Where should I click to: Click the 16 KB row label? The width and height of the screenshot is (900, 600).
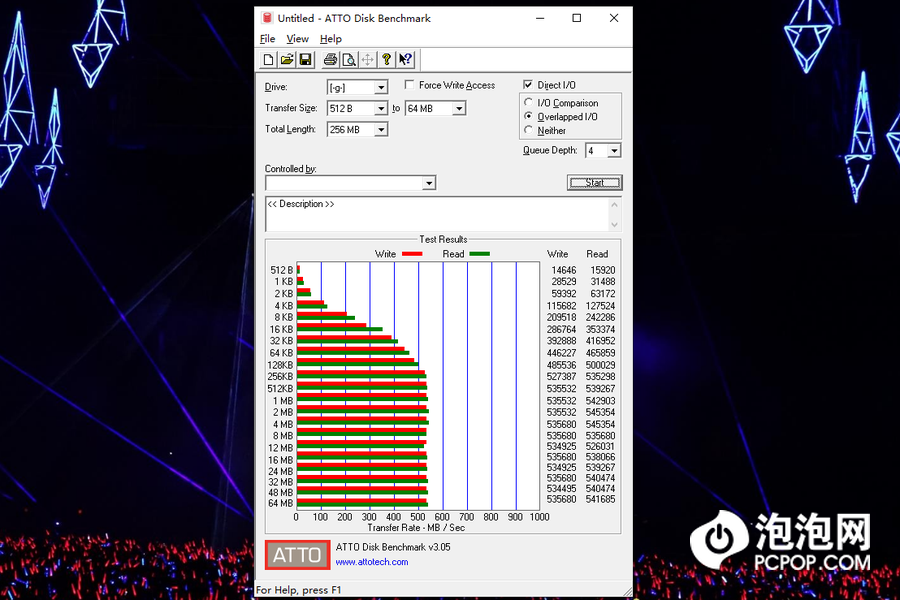tap(281, 330)
